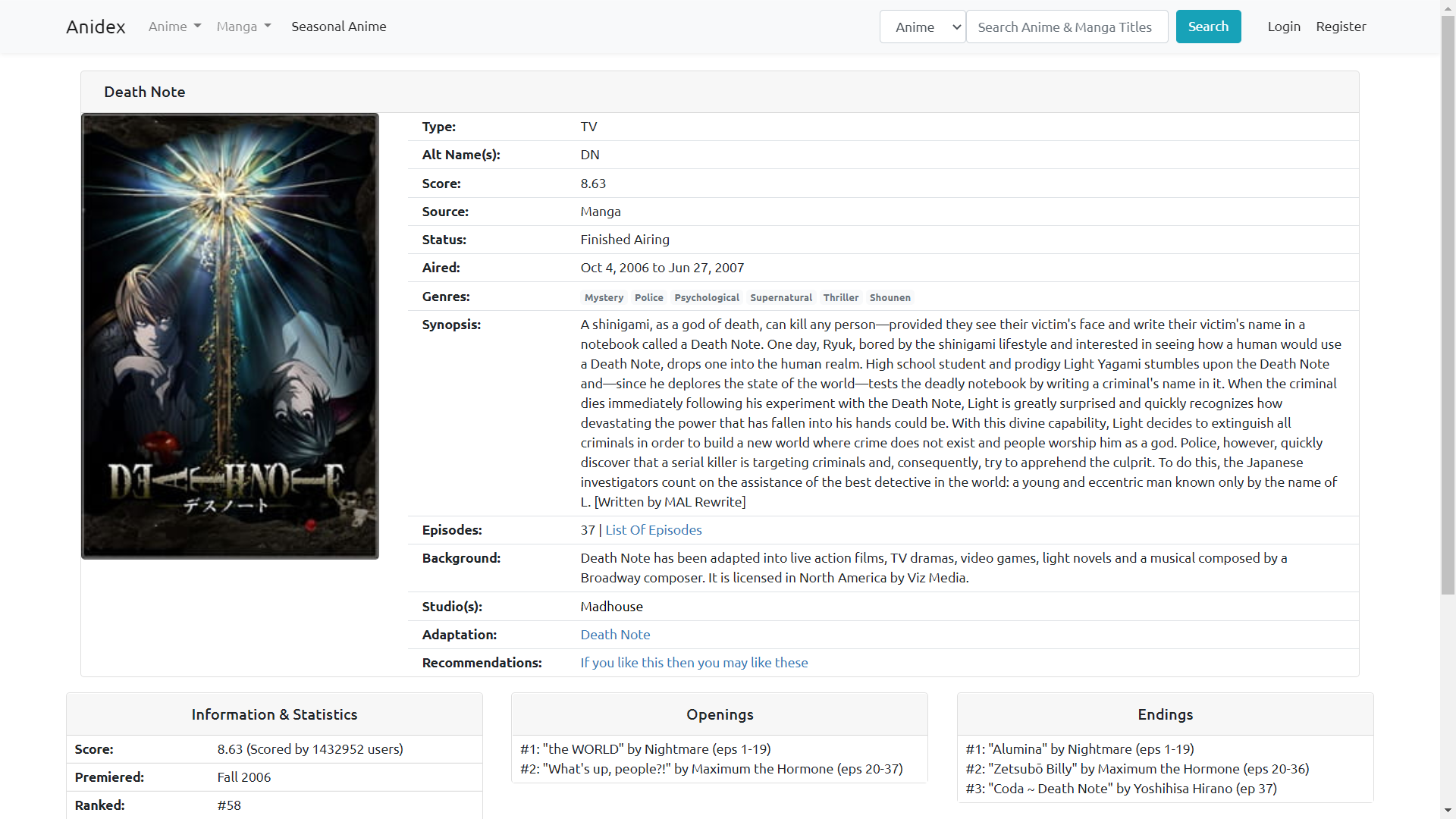Click the recommendations link for similar anime
The image size is (1456, 819).
coord(695,661)
